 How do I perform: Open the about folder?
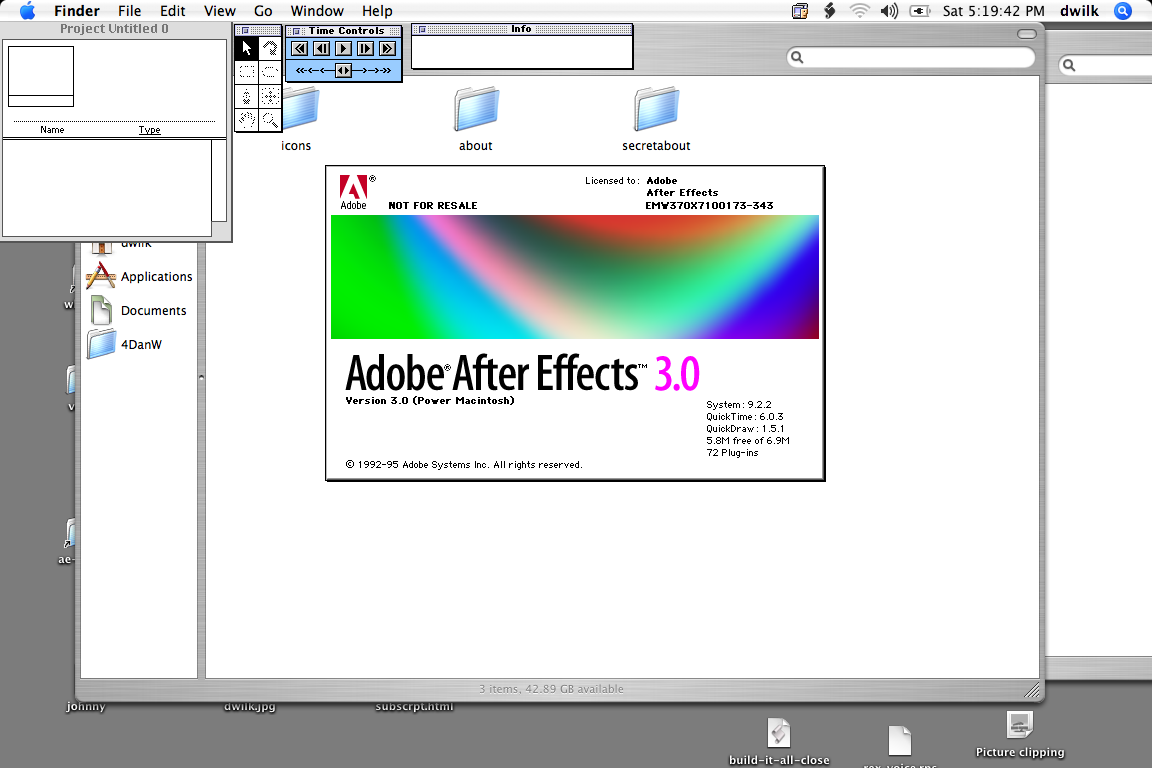pyautogui.click(x=476, y=119)
